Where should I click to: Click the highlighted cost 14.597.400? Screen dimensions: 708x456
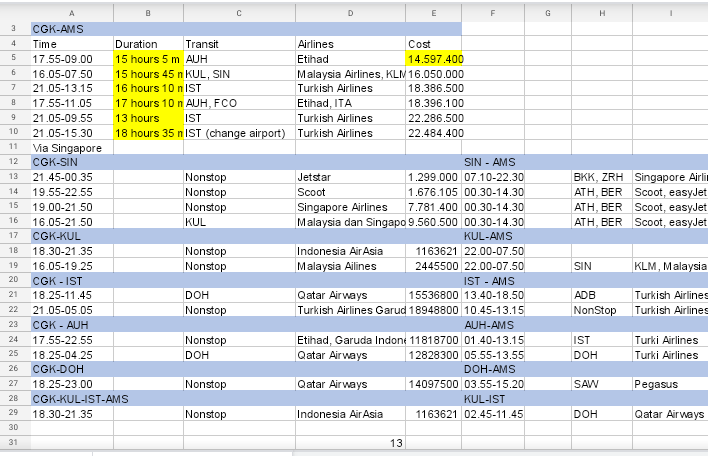[x=433, y=59]
